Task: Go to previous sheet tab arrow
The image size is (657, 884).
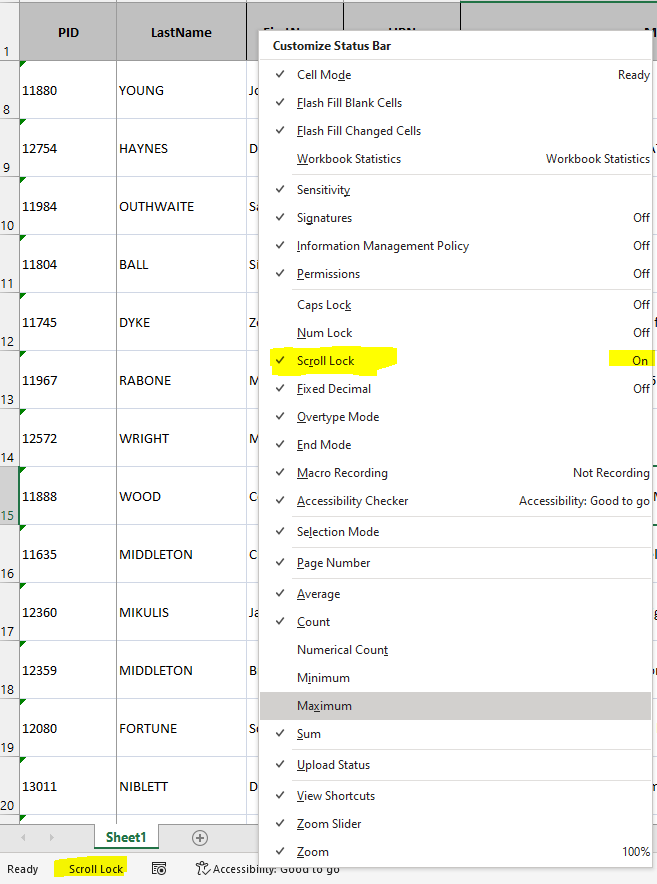Action: click(23, 838)
